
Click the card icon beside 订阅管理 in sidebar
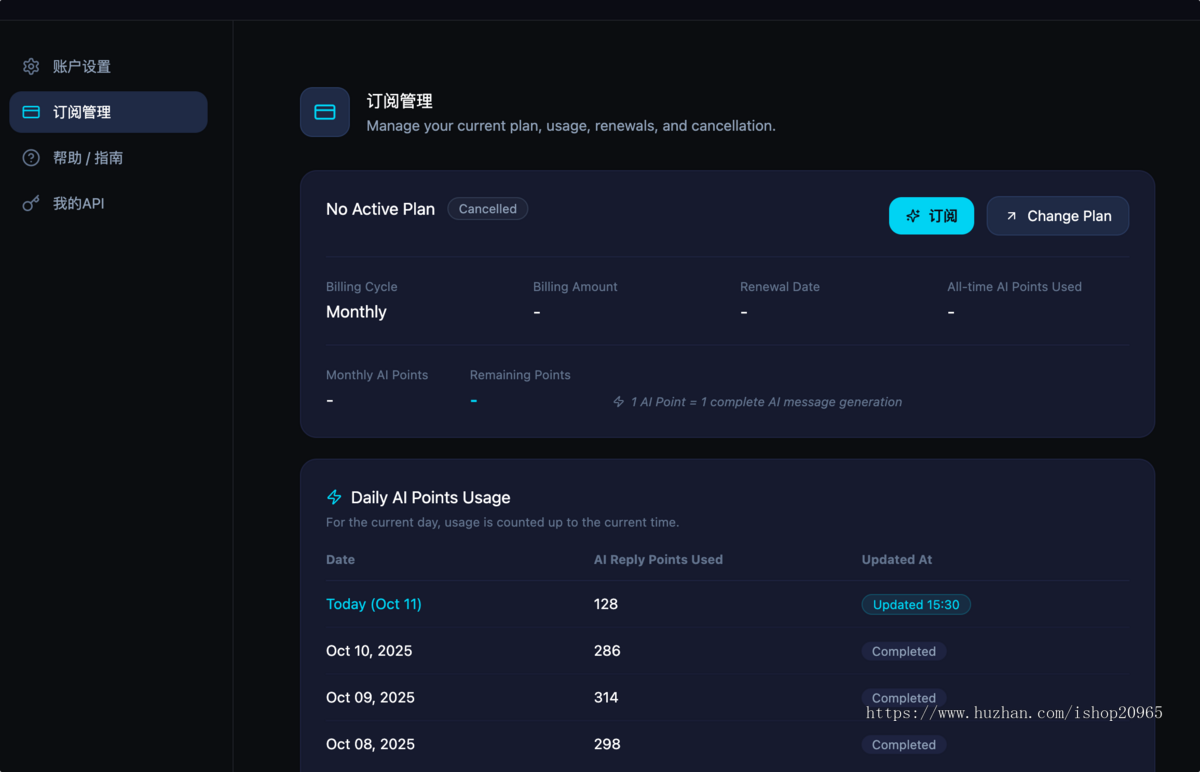tap(31, 112)
